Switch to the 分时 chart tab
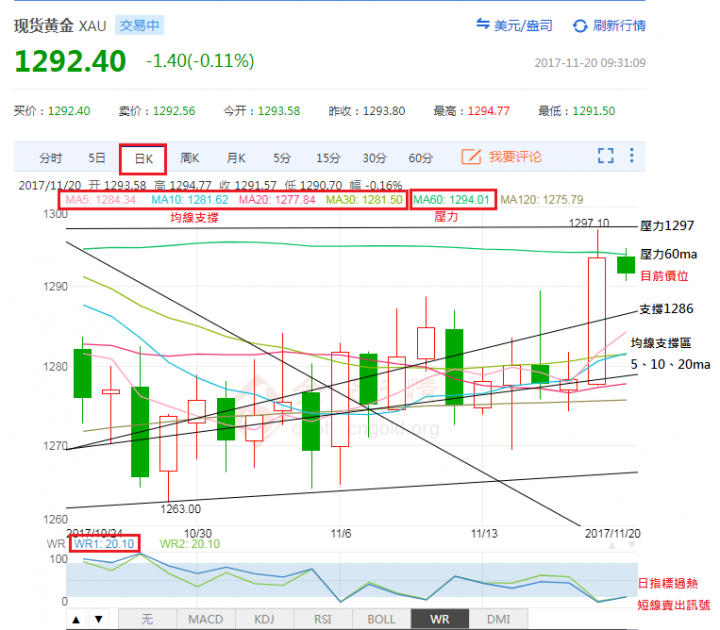 click(51, 158)
